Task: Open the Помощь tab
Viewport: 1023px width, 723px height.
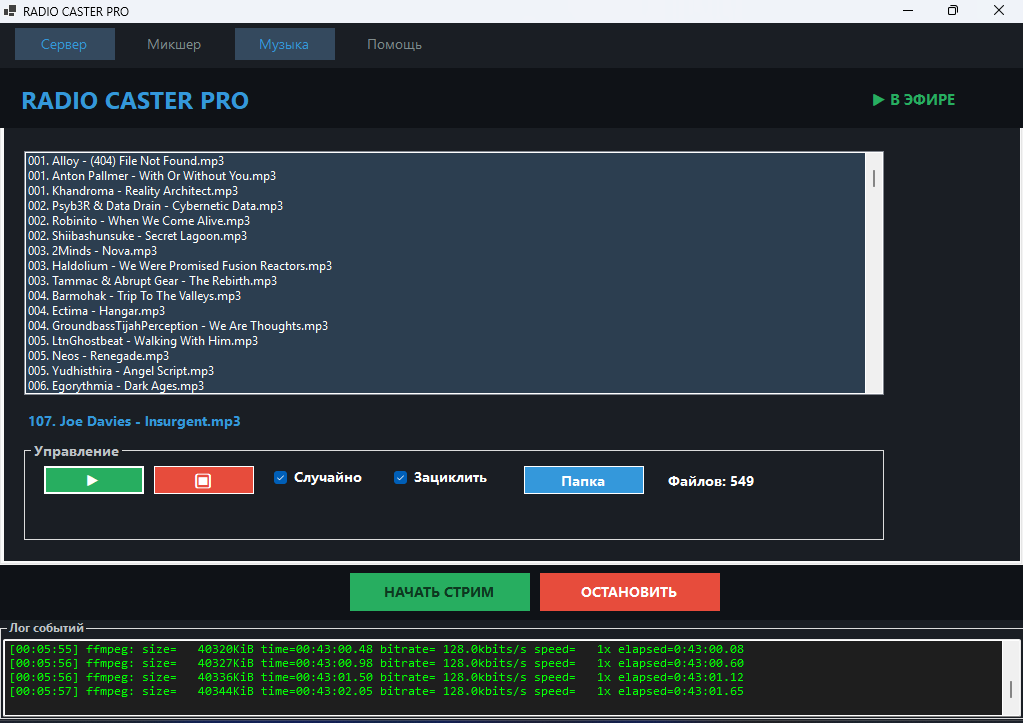Action: (x=394, y=45)
